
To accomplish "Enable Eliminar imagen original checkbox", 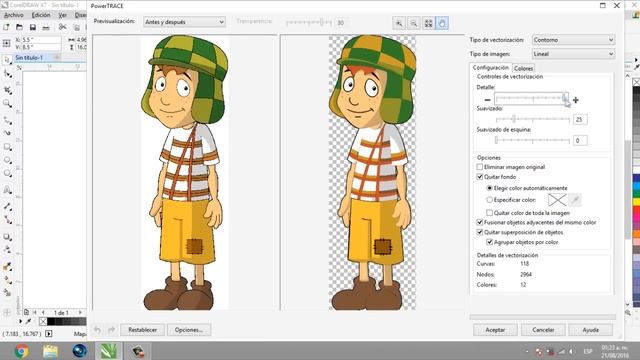I will [x=480, y=167].
